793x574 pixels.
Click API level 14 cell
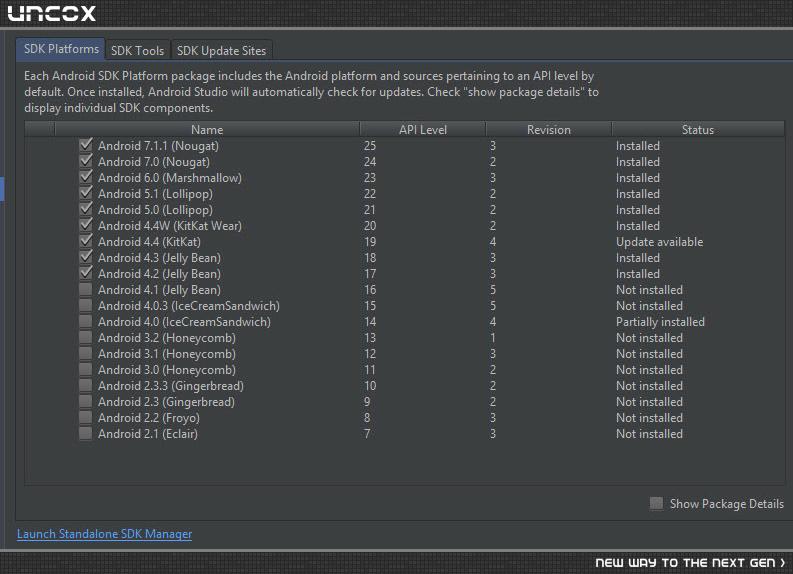(370, 322)
